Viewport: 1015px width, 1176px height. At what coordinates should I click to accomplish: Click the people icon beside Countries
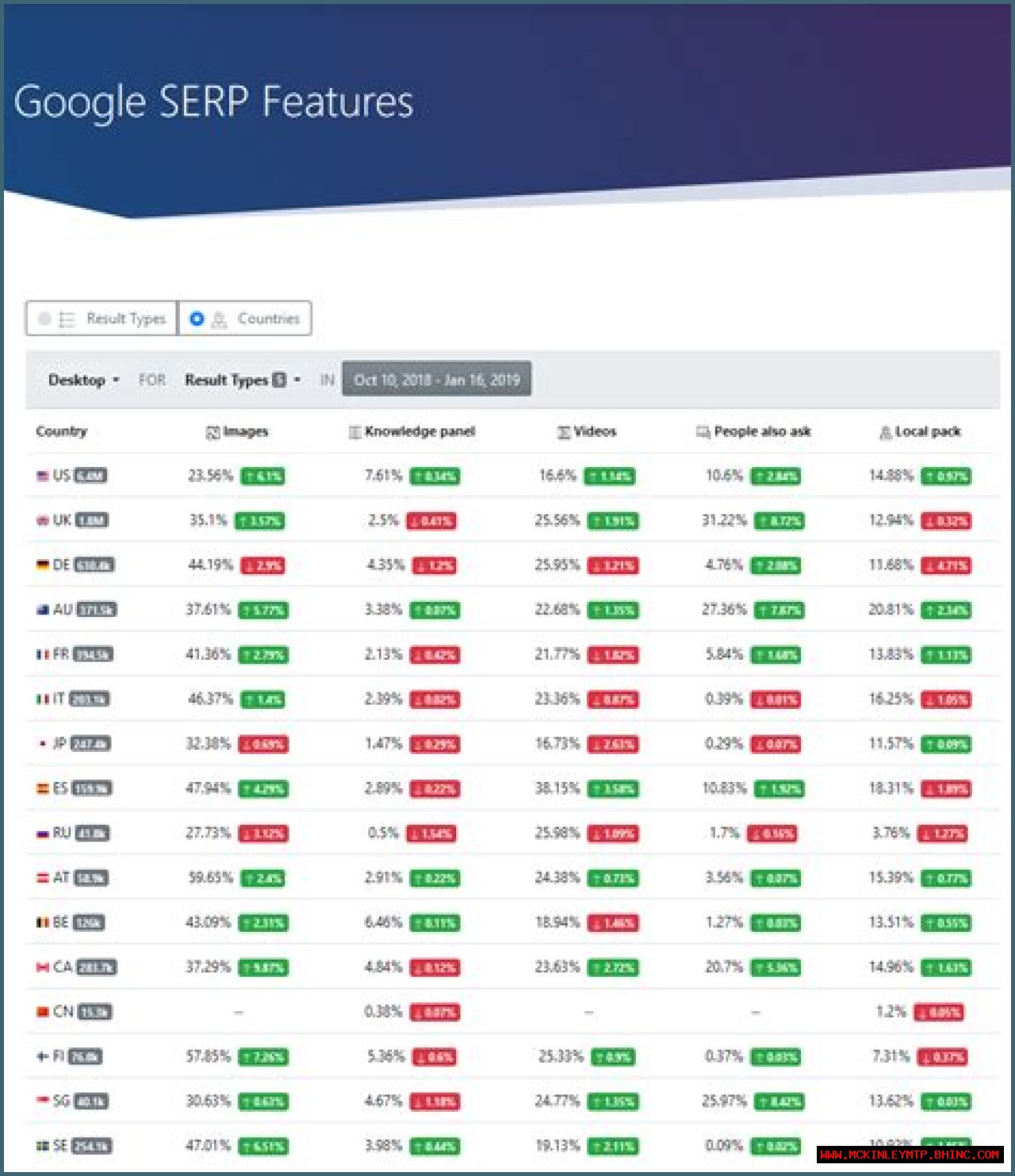(220, 319)
